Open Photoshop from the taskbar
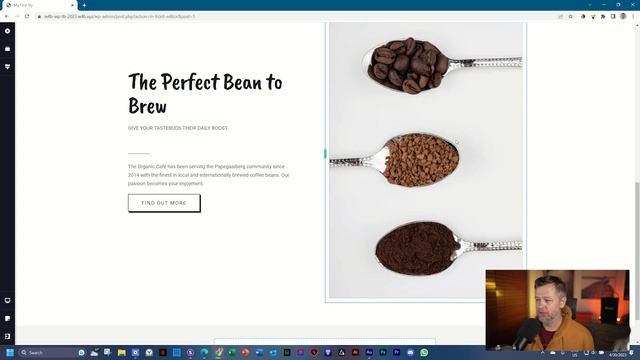 [x=383, y=352]
